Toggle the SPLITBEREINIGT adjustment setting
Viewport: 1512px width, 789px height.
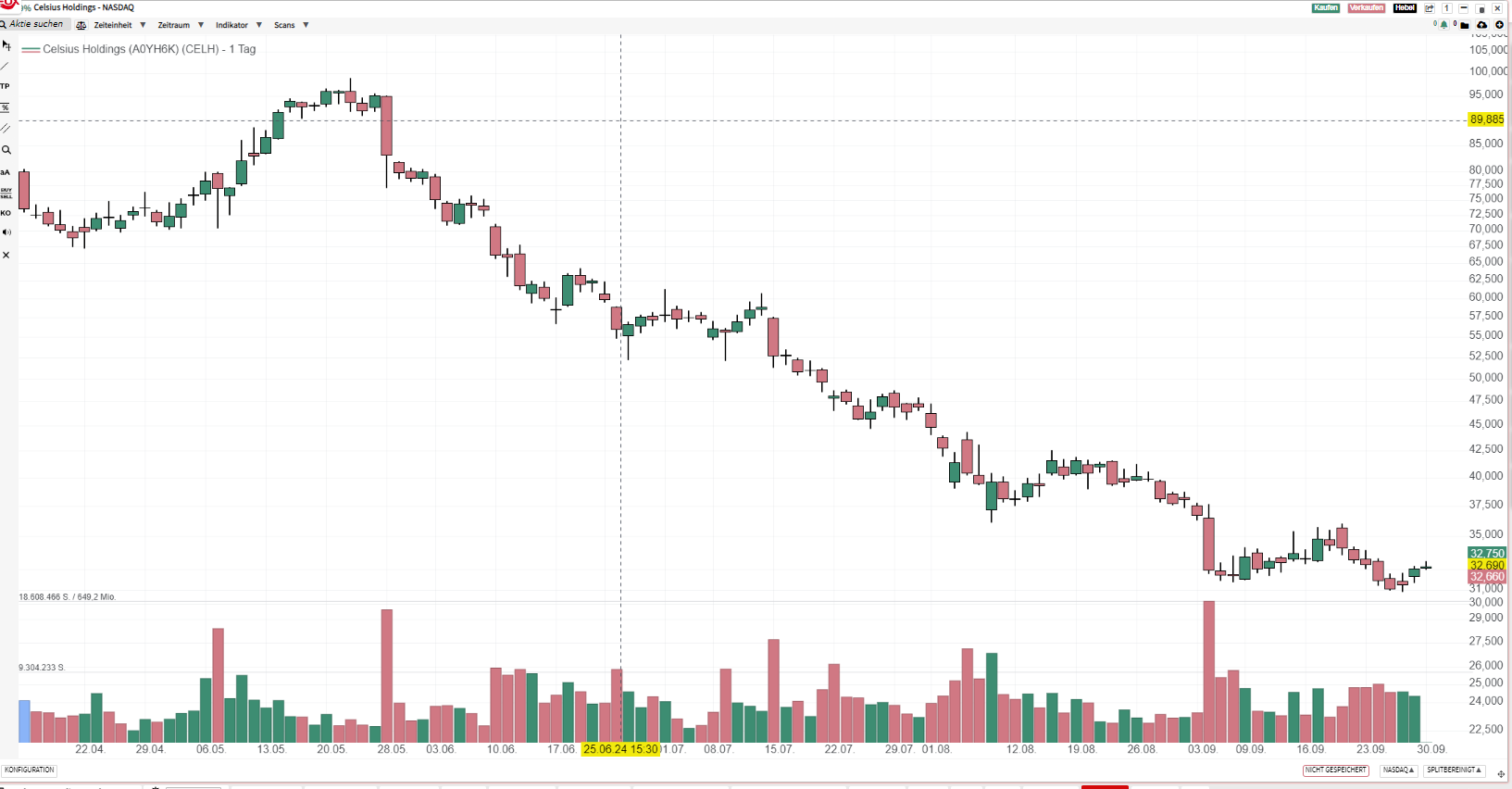point(1454,770)
